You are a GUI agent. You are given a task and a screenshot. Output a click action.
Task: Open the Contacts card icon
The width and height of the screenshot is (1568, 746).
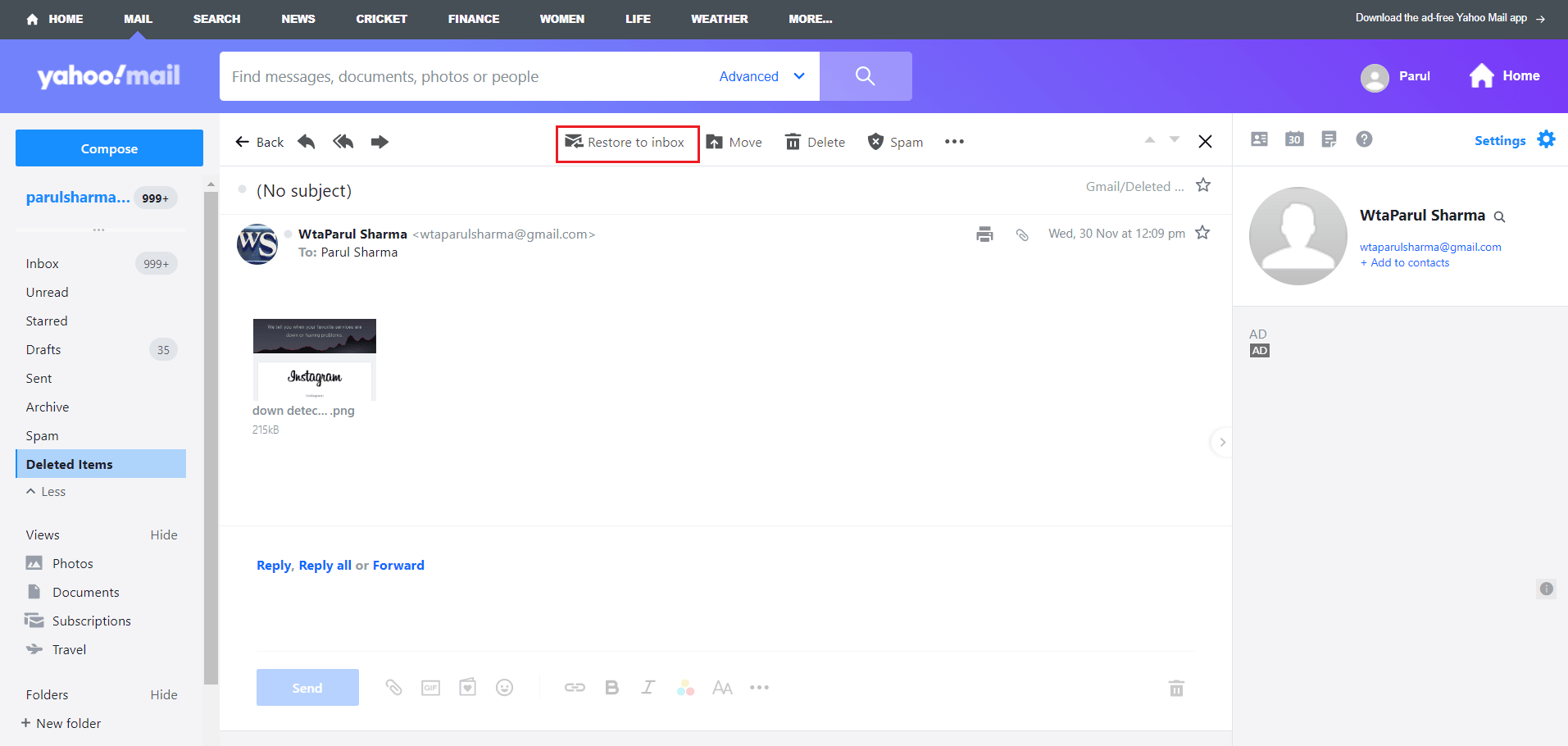click(1260, 139)
